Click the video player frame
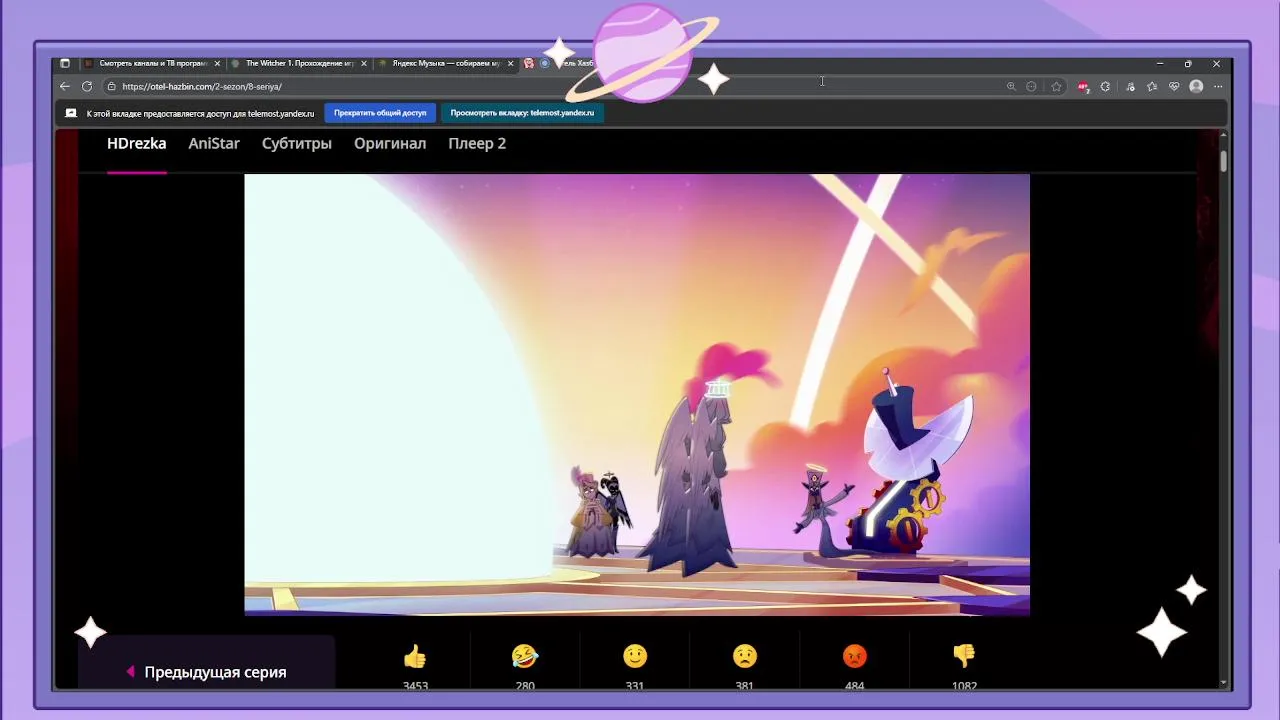Screen dimensions: 1280x720 637,395
